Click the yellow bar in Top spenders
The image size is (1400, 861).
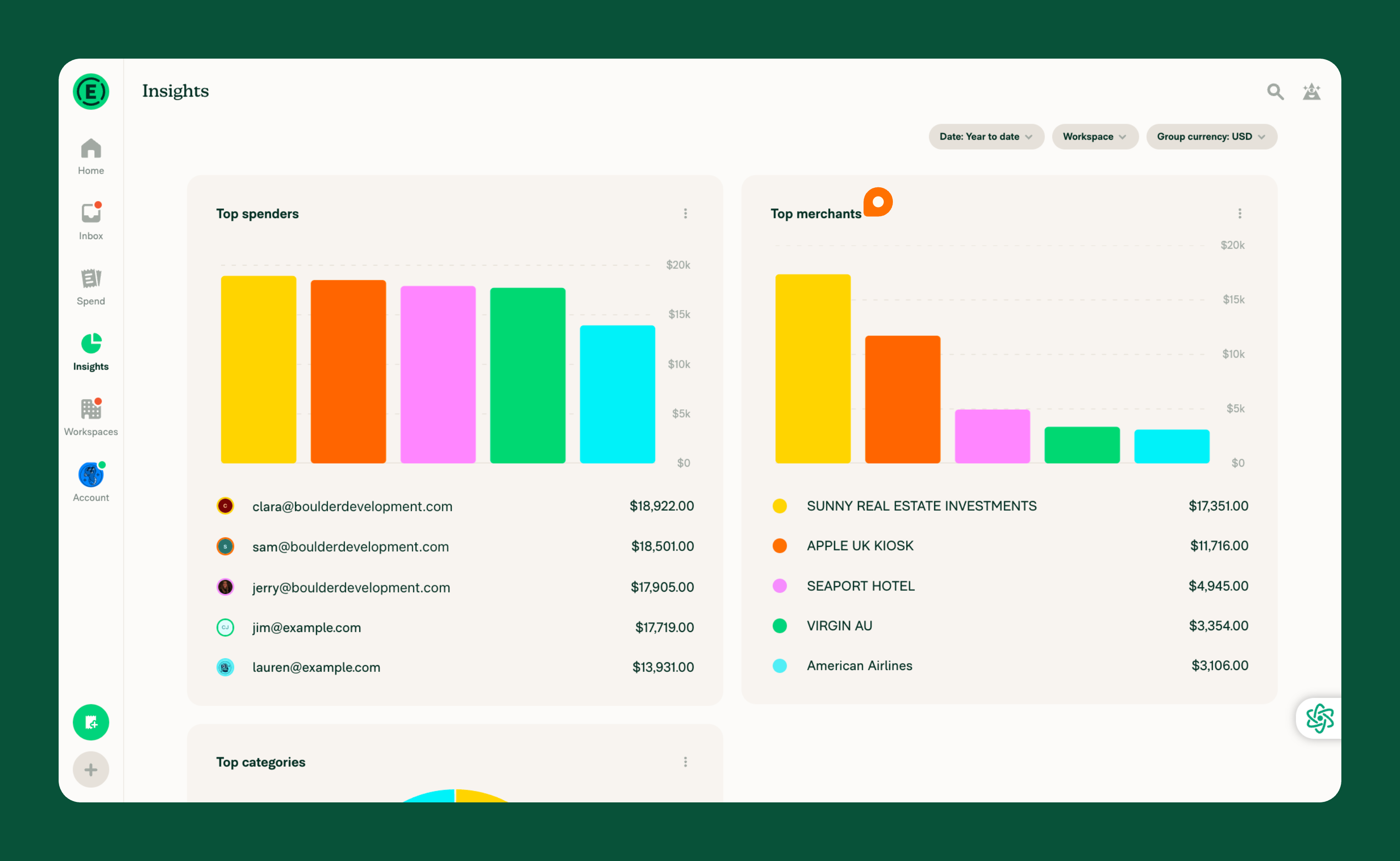[x=258, y=370]
